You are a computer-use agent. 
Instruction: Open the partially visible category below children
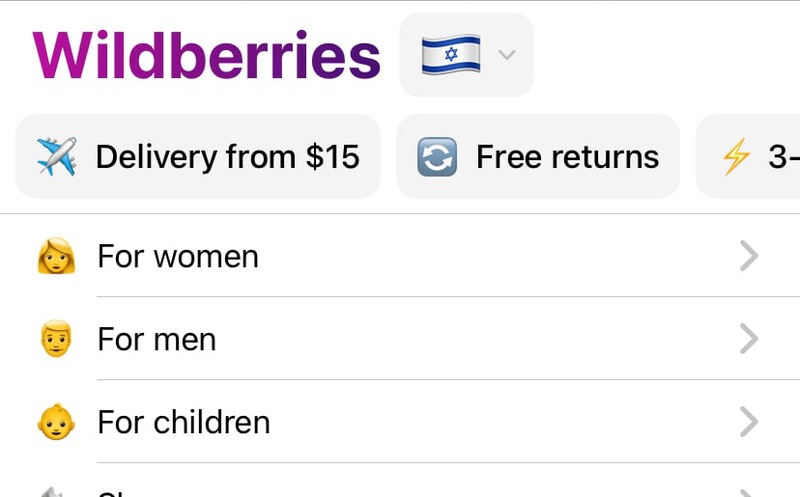click(x=400, y=481)
